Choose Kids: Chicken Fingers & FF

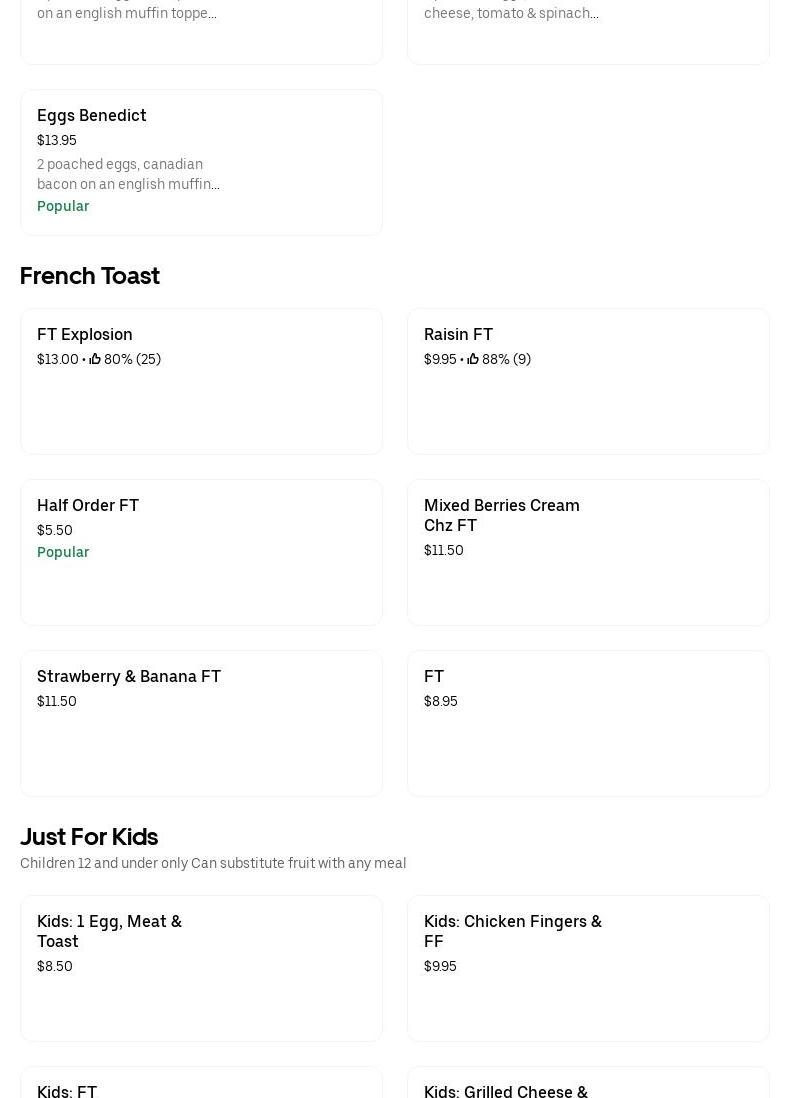pyautogui.click(x=588, y=968)
